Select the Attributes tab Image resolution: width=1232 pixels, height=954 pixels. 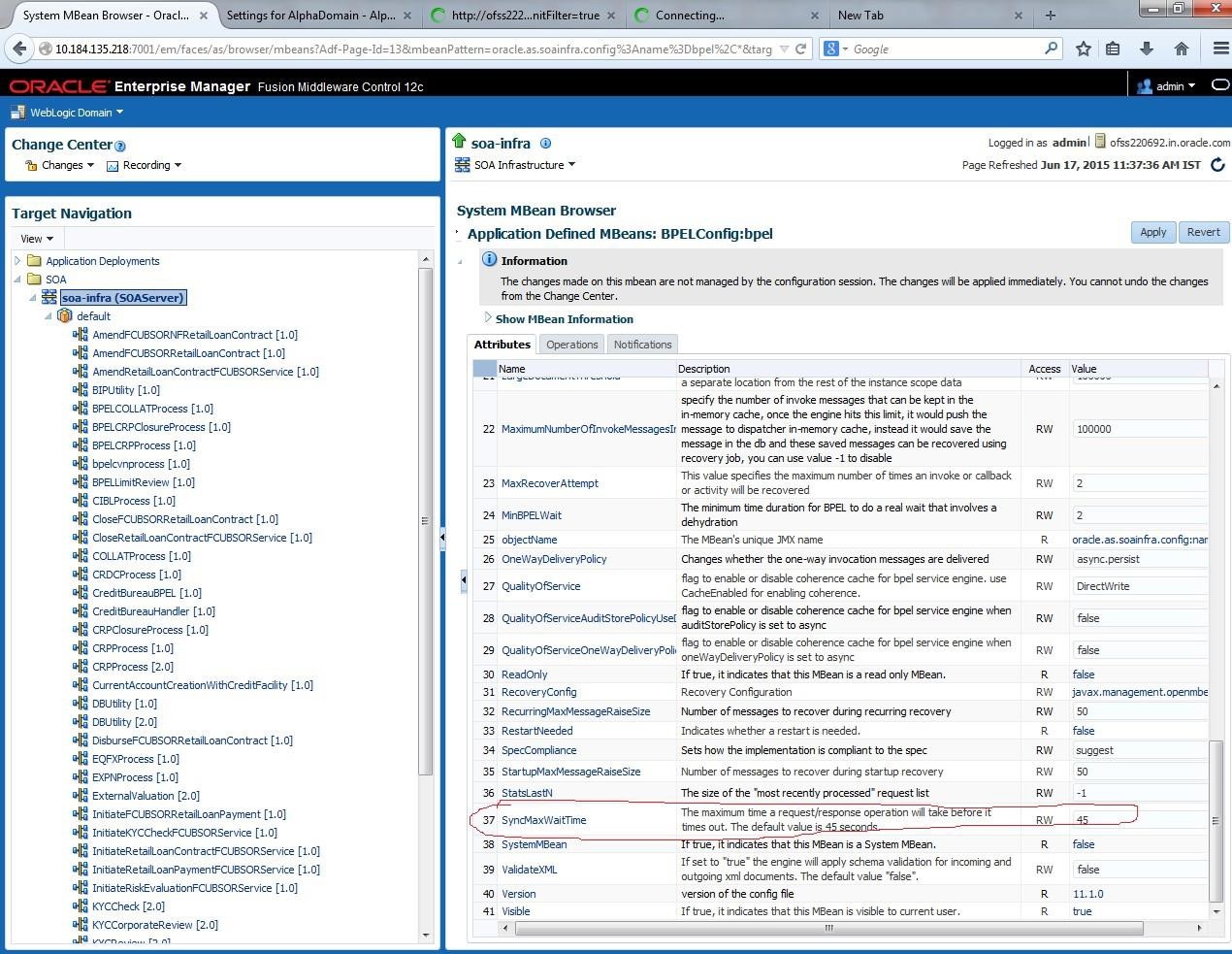coord(503,345)
